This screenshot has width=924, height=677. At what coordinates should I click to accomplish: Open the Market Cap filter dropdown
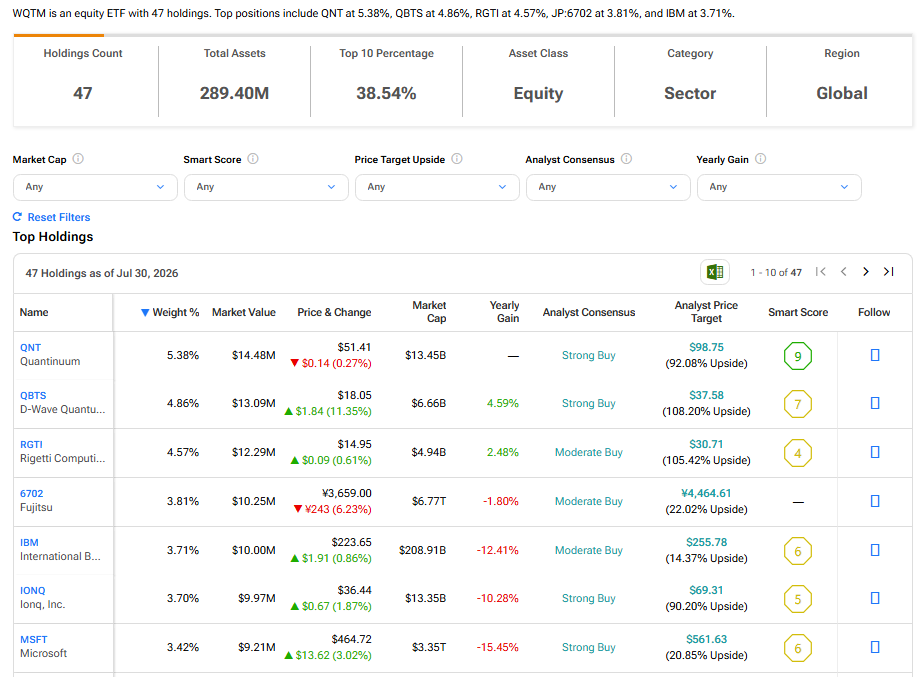pos(95,187)
